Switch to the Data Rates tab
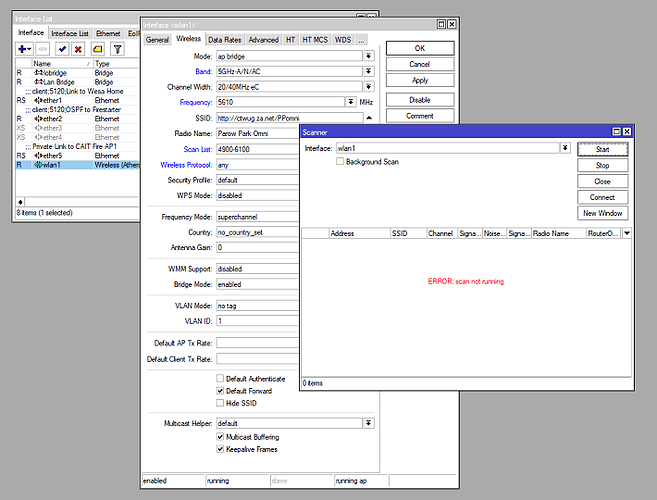657x500 pixels. 225,39
